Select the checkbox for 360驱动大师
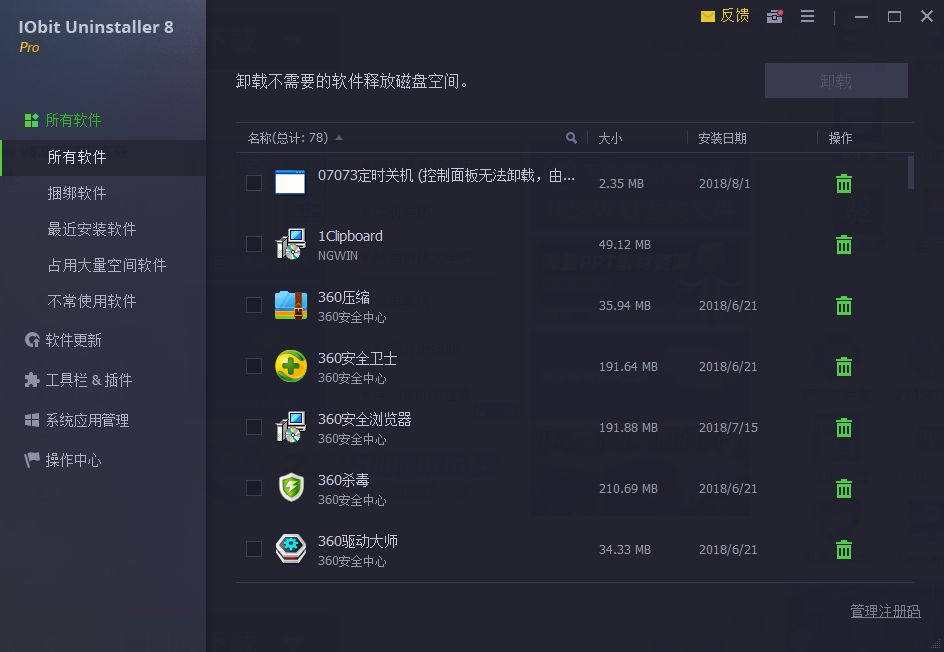This screenshot has height=652, width=944. [x=253, y=548]
